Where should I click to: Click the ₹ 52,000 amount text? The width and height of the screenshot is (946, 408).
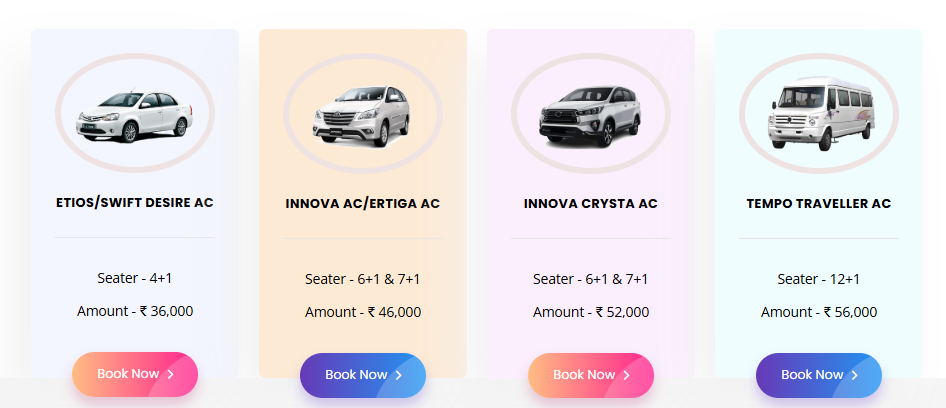tap(622, 313)
